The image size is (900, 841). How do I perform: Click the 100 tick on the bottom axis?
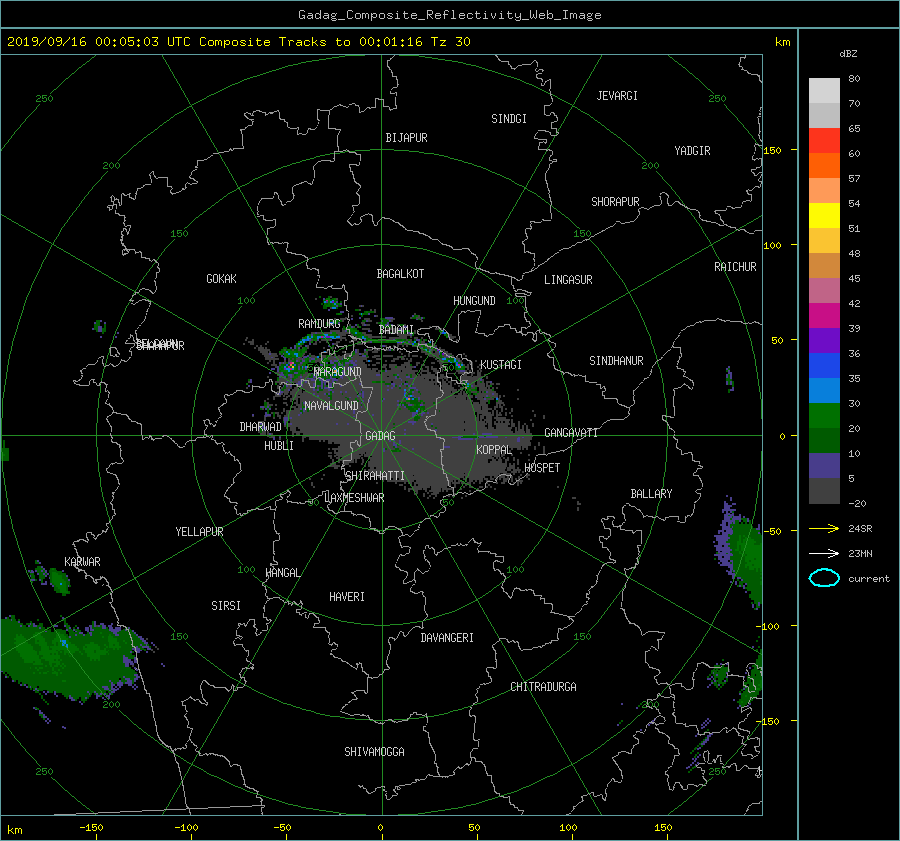(x=568, y=828)
